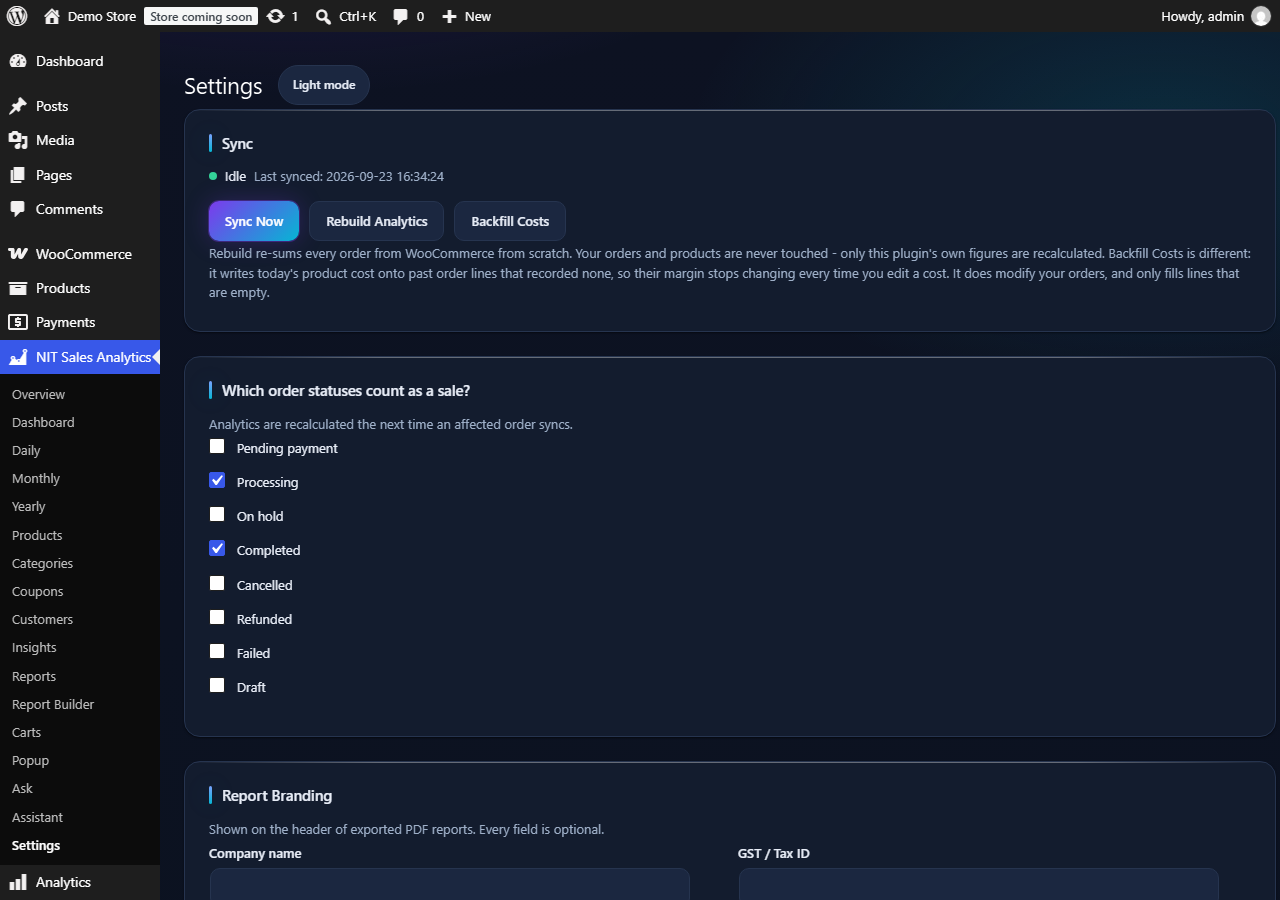
Task: Open the Overview submenu item
Action: 38,394
